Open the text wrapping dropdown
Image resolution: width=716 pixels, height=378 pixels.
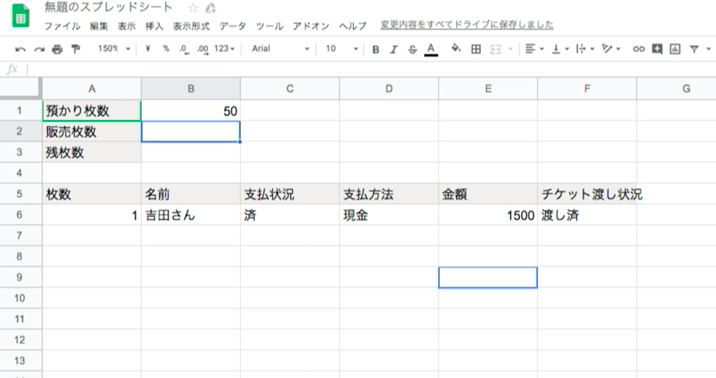pos(585,49)
